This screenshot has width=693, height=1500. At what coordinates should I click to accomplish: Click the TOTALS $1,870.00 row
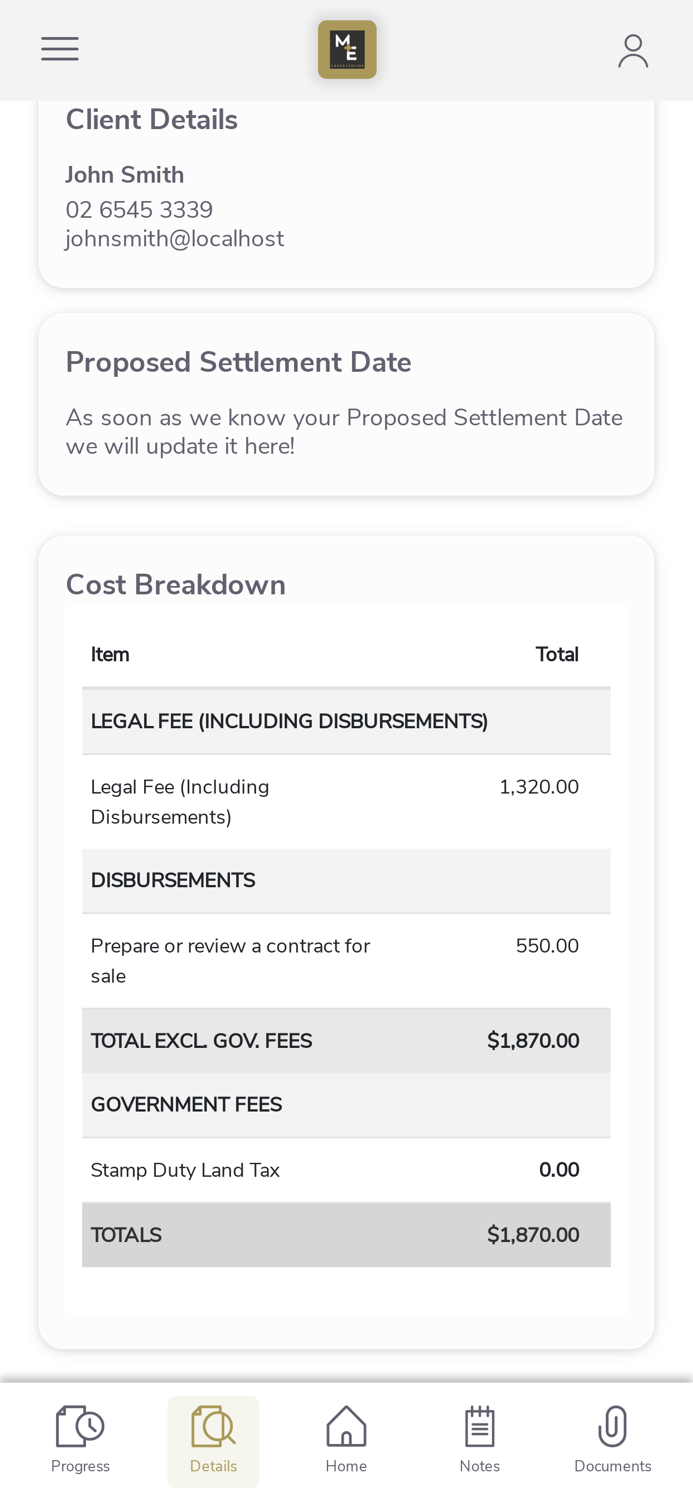click(x=346, y=1235)
